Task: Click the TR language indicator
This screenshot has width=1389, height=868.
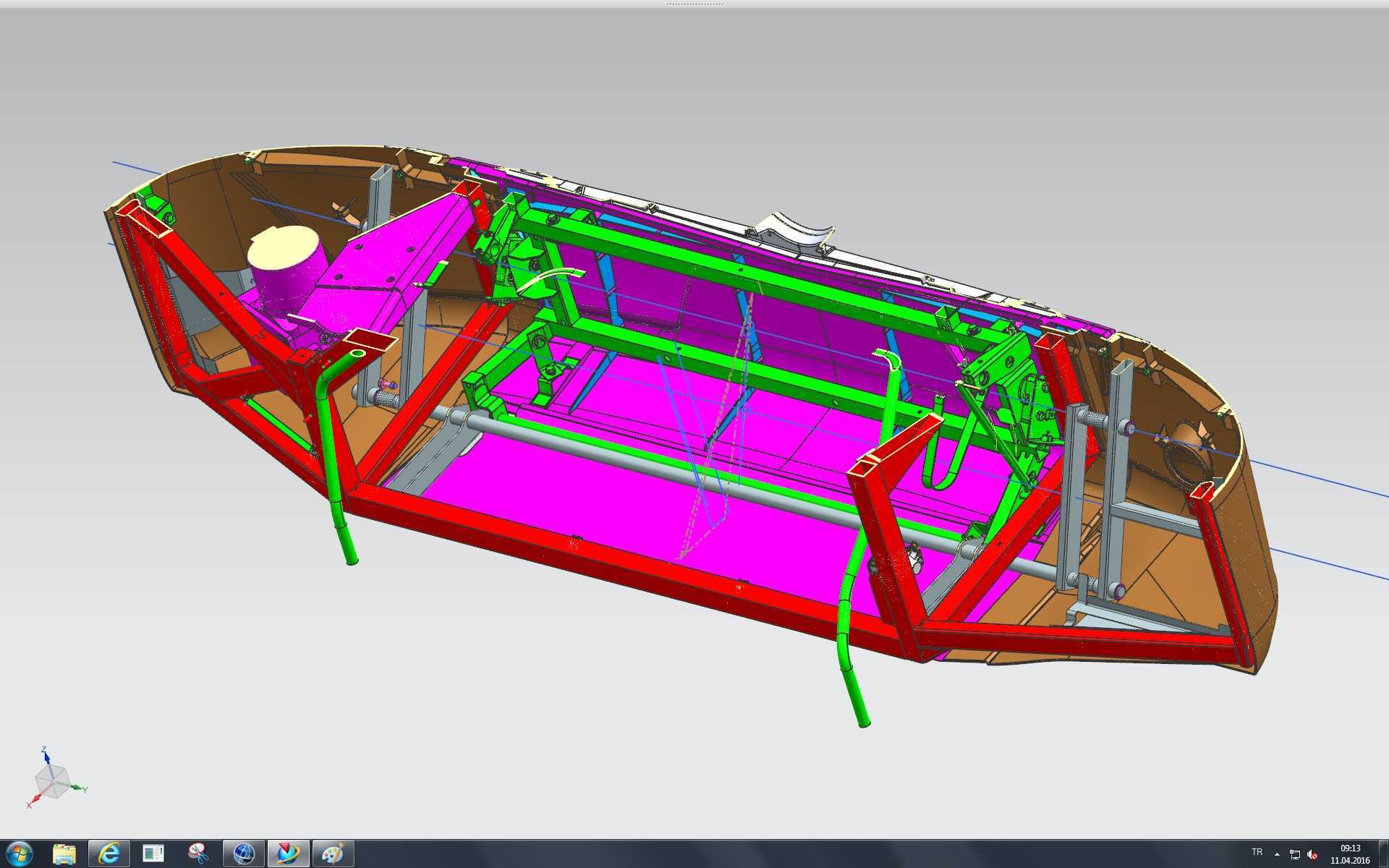Action: coord(1257,853)
